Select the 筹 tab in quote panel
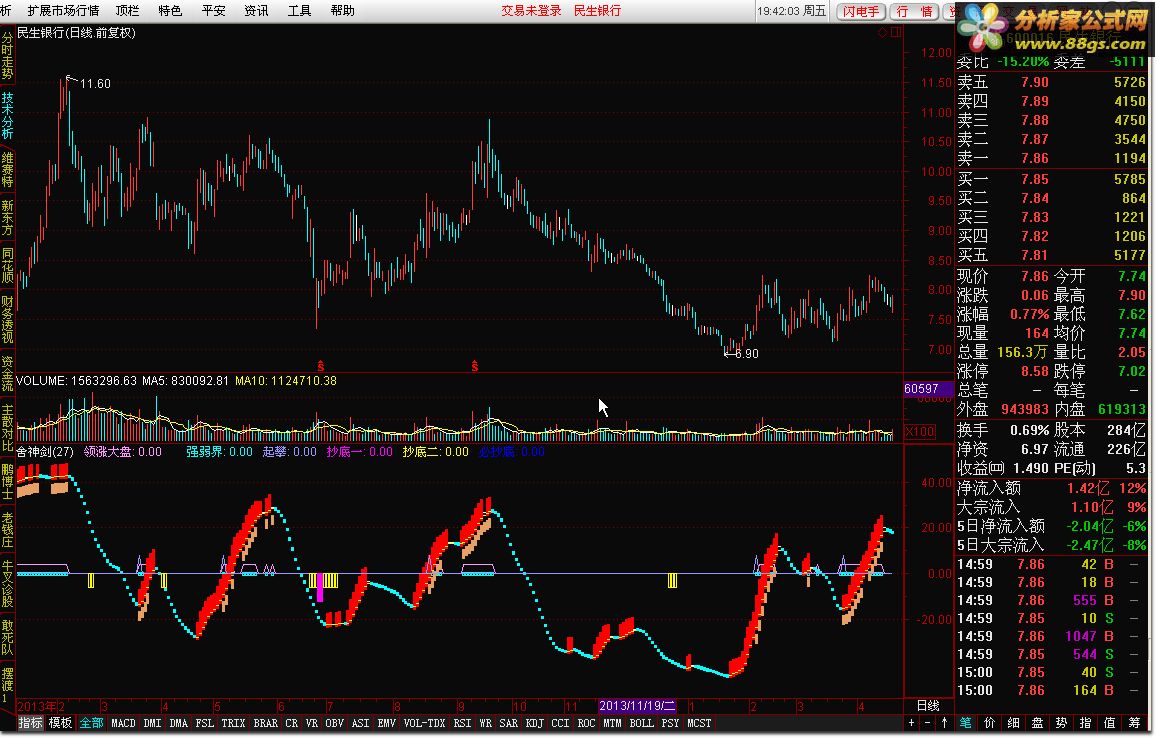1157x738 pixels. click(x=1133, y=723)
